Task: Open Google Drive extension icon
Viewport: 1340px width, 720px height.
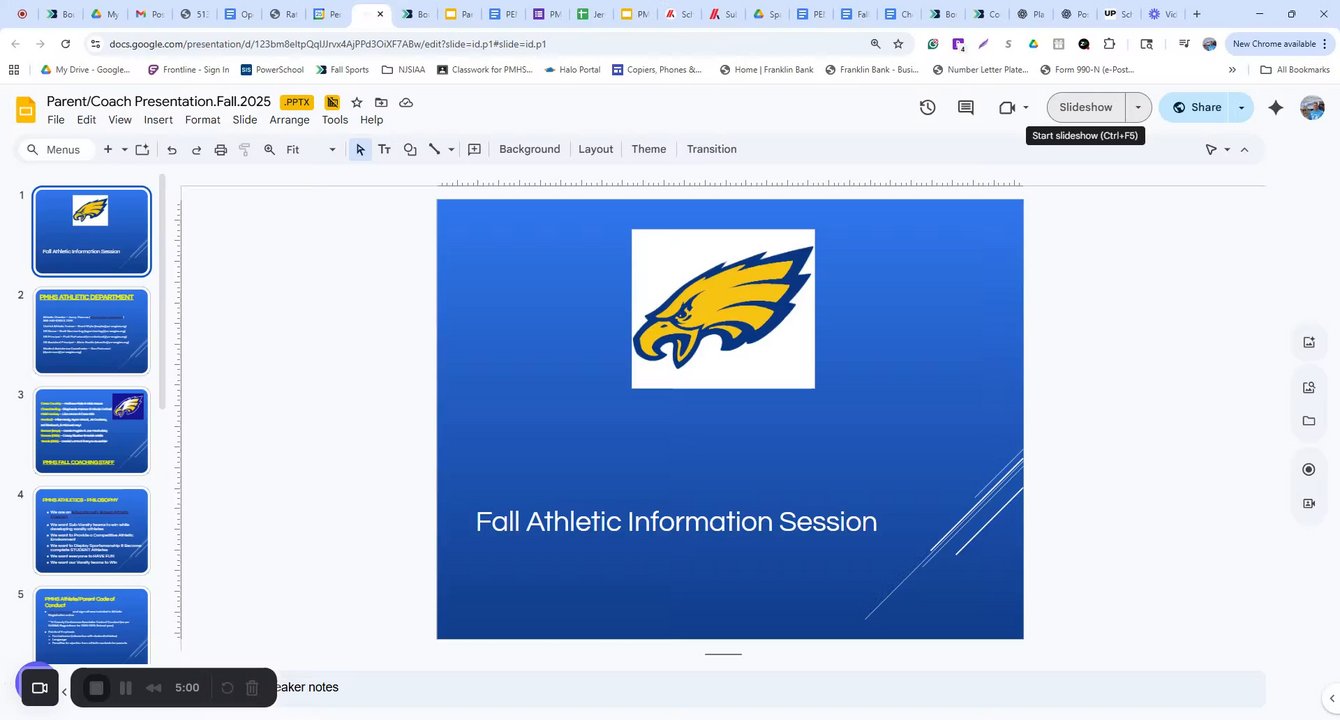Action: click(x=1033, y=44)
